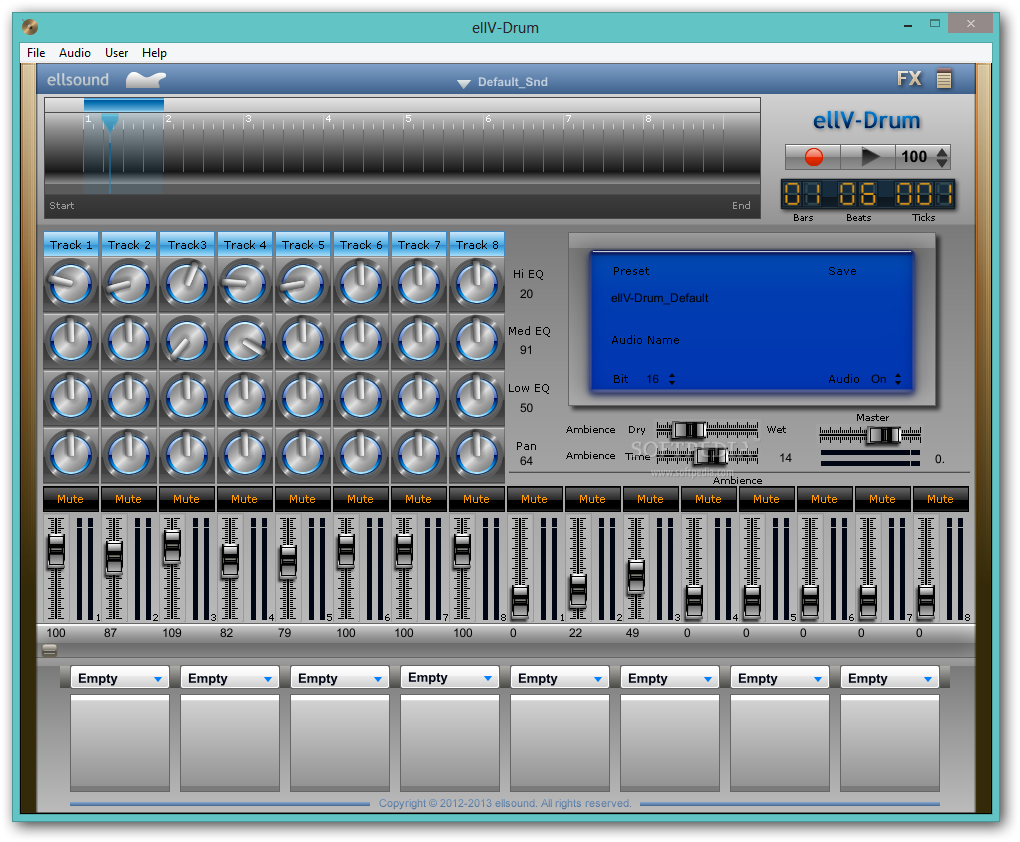1020x842 pixels.
Task: Click the ellsound logo icon
Action: pyautogui.click(x=146, y=79)
